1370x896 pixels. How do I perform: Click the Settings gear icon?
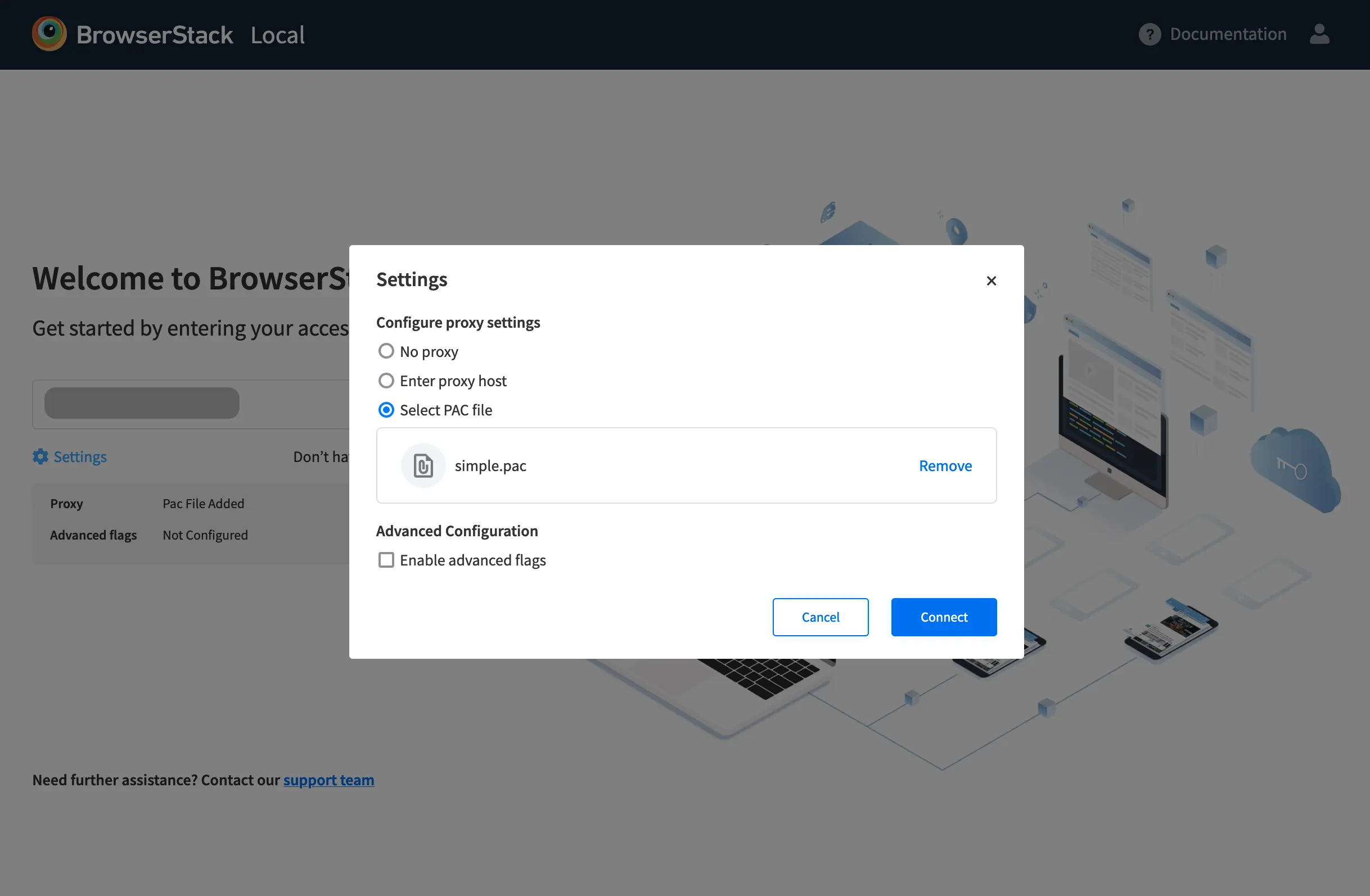(x=40, y=456)
